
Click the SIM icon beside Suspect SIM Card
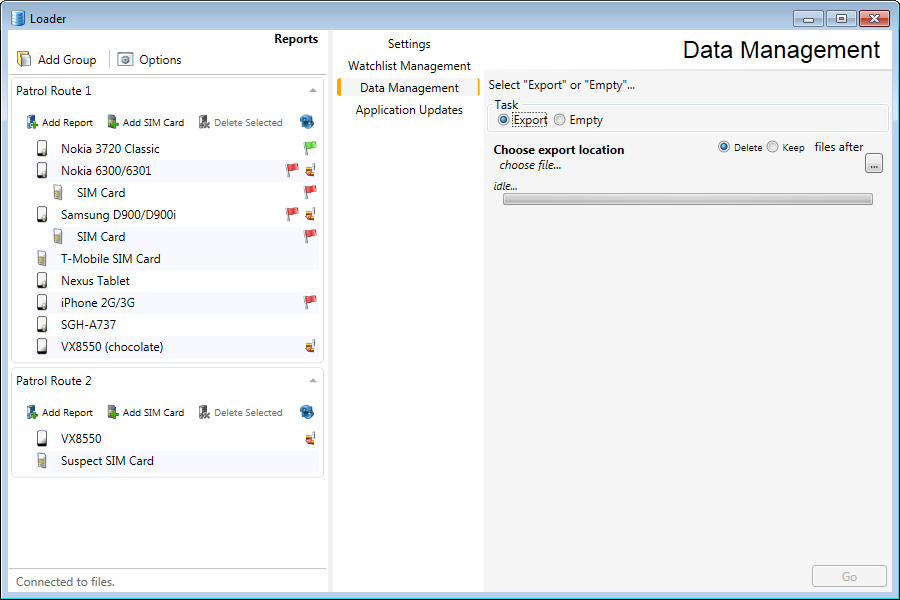point(42,460)
